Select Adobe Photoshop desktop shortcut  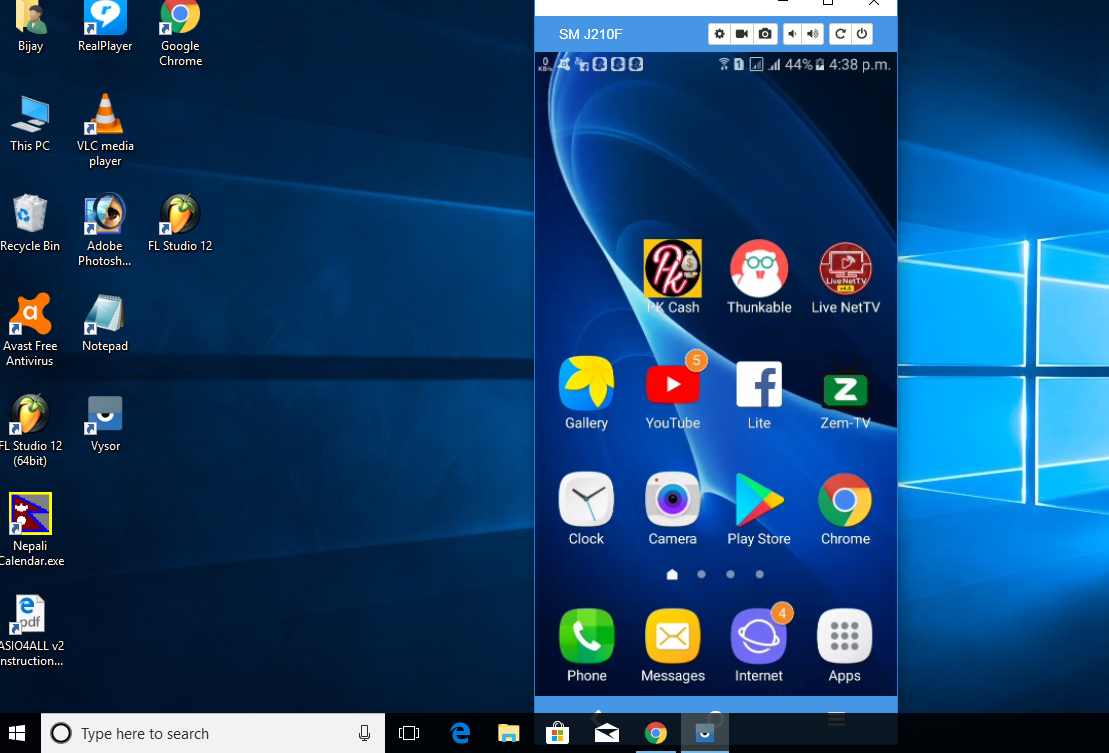[105, 230]
